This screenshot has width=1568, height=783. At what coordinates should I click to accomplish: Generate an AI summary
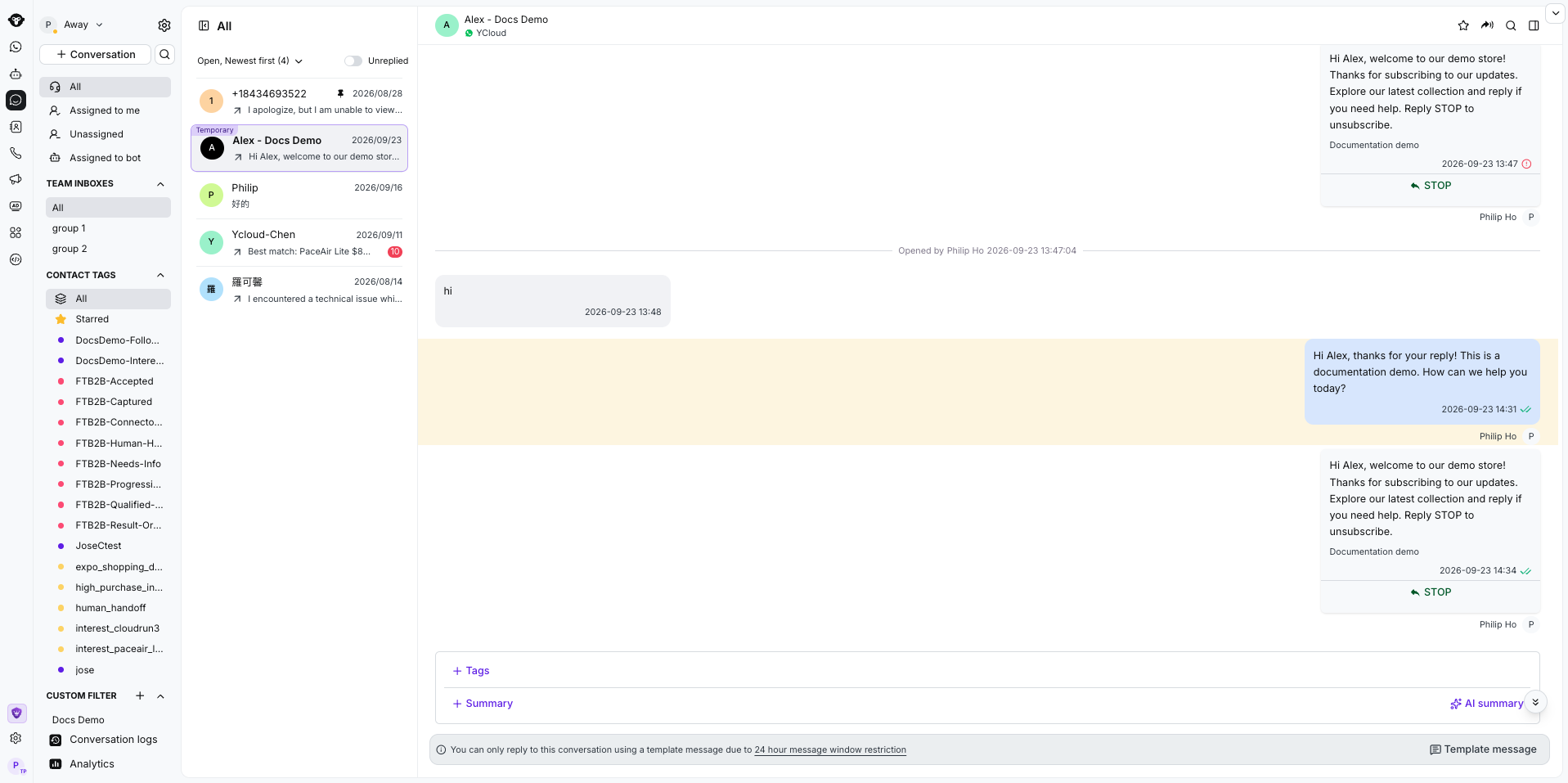1486,704
